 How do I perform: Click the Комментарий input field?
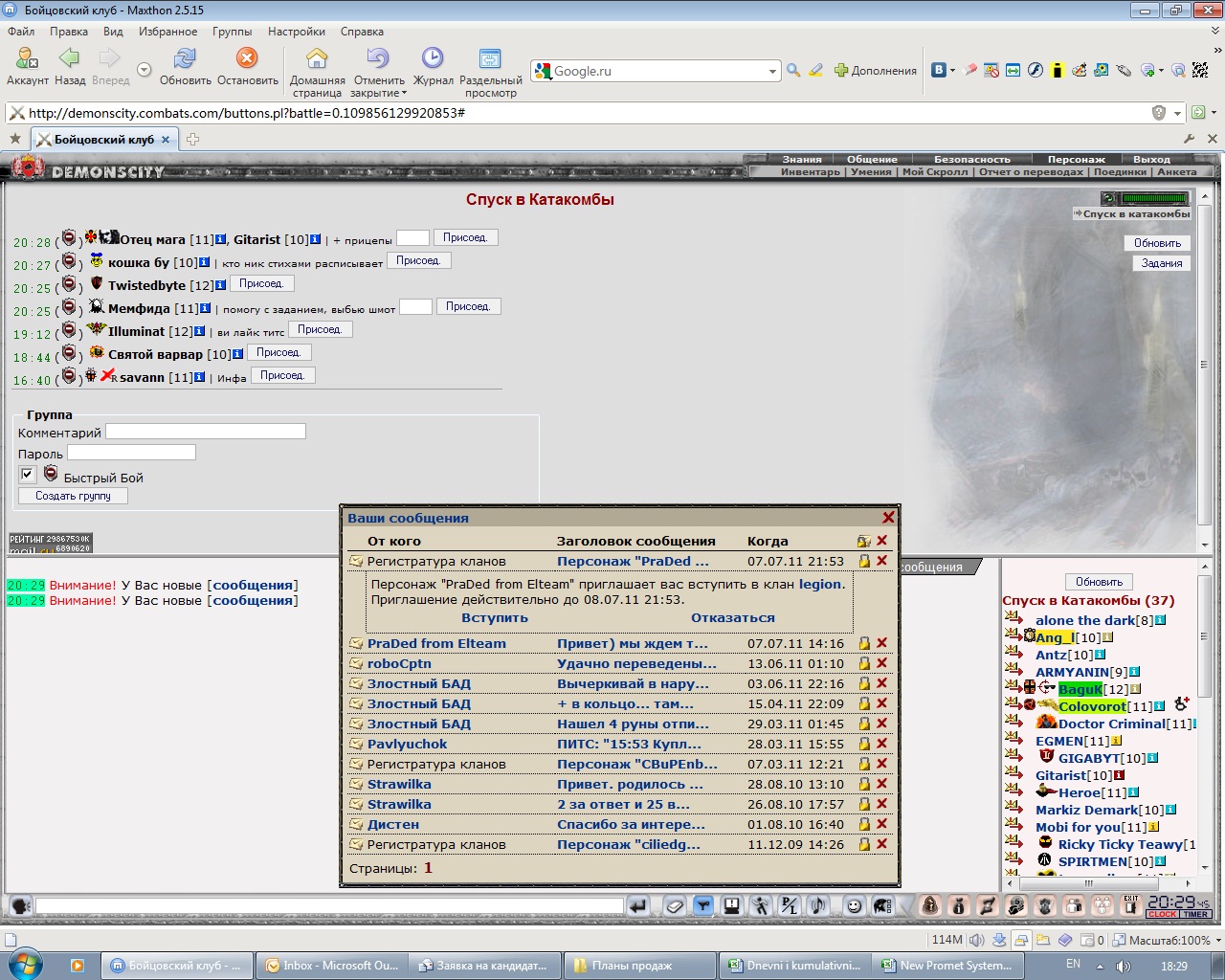point(206,432)
